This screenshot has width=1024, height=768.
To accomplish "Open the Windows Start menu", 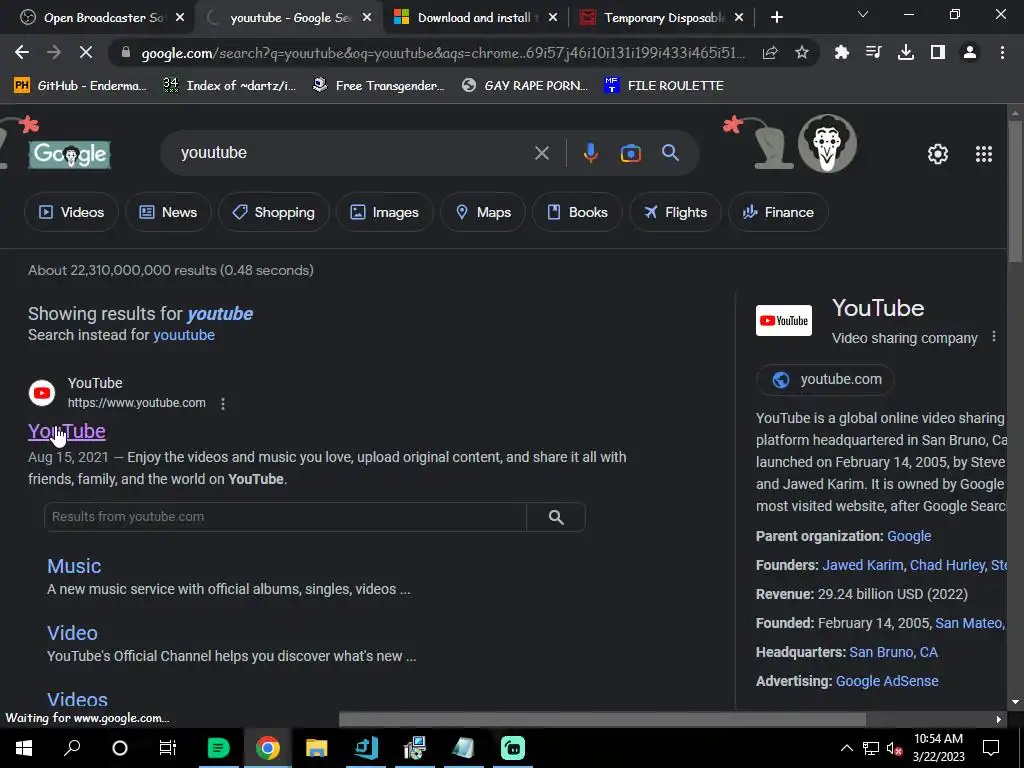I will [x=24, y=748].
